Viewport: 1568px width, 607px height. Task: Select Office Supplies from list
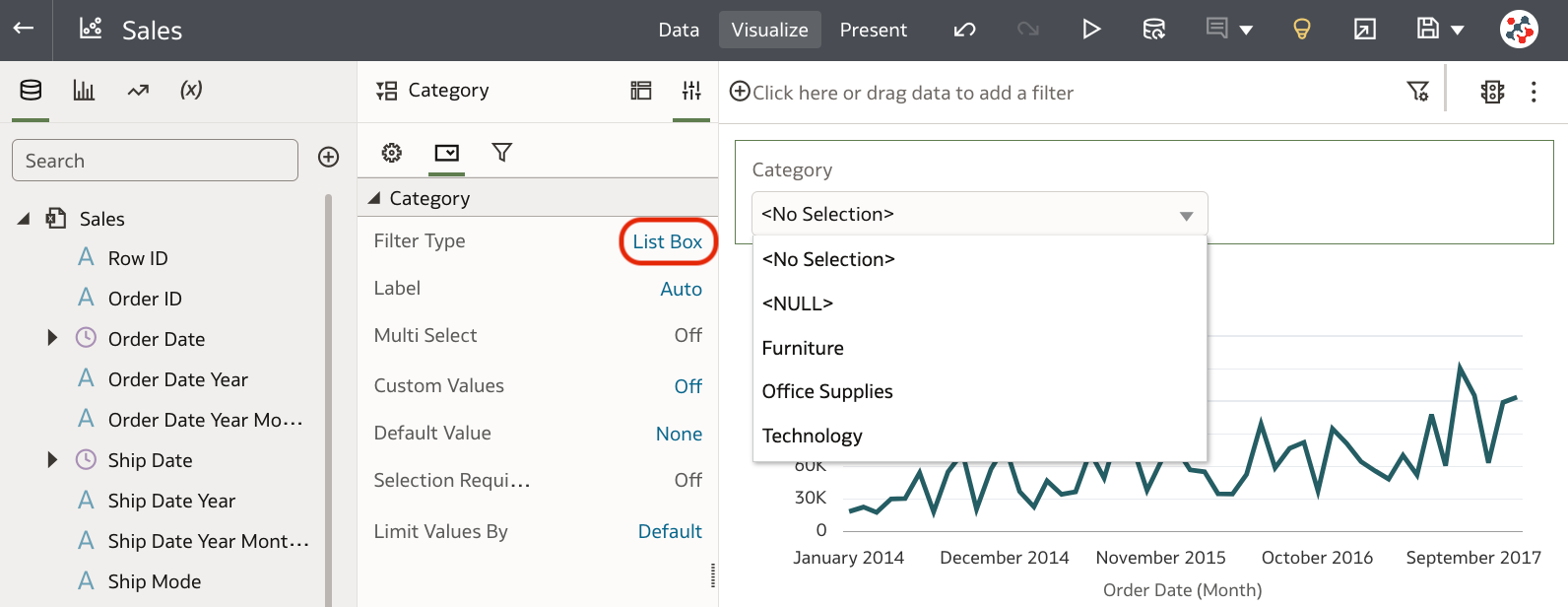click(827, 392)
